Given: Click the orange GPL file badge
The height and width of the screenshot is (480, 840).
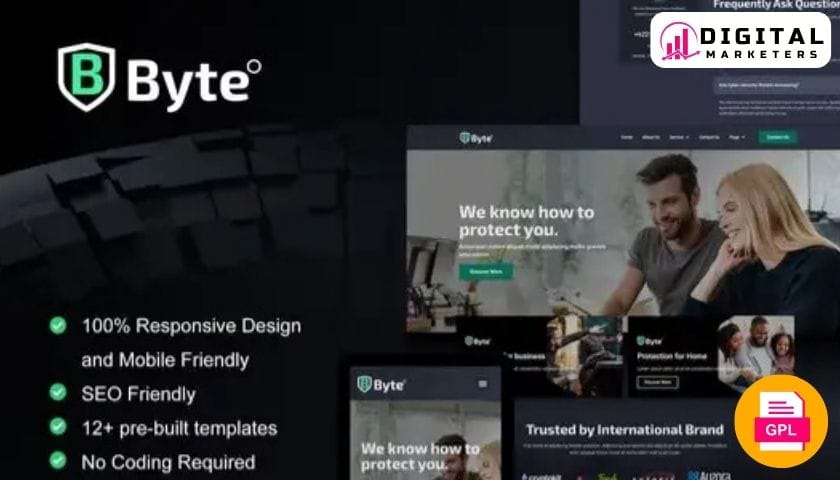Looking at the screenshot, I should point(781,421).
